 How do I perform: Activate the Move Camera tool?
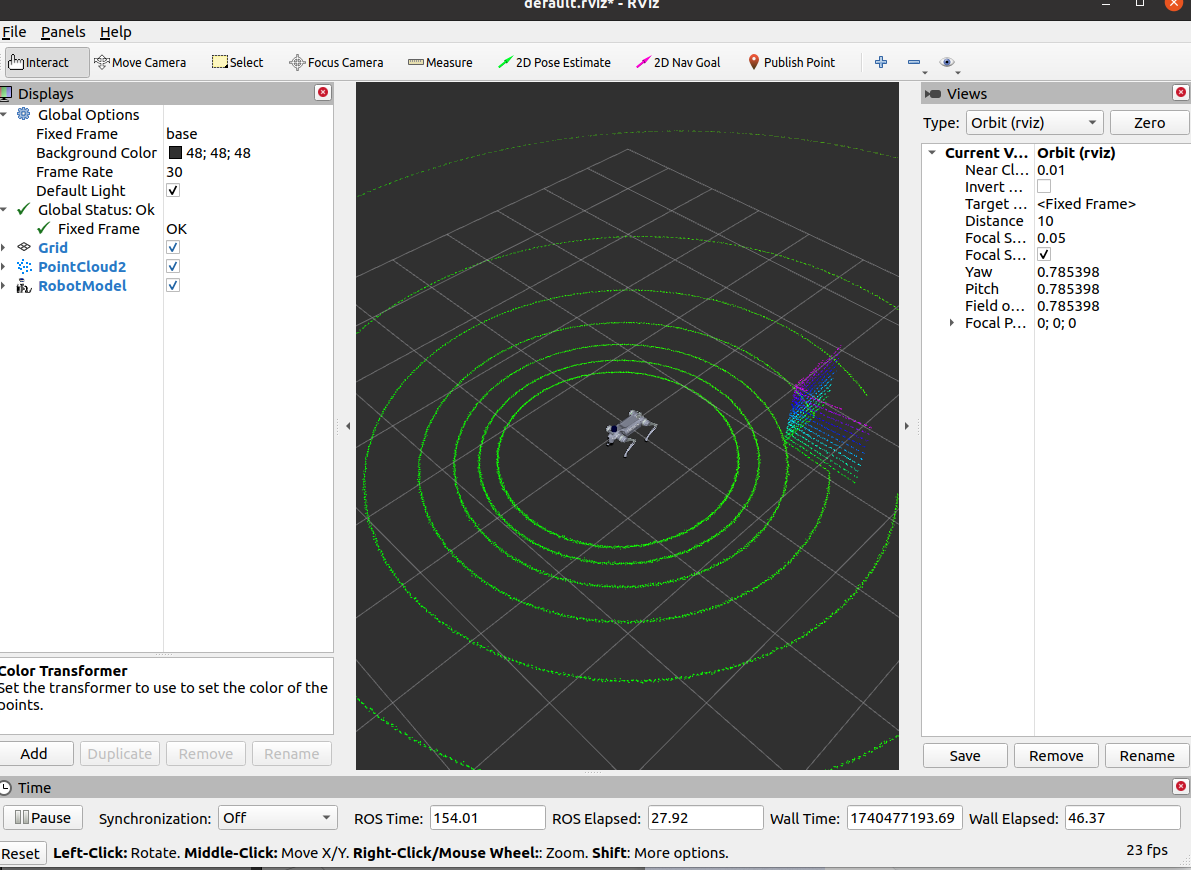point(140,62)
